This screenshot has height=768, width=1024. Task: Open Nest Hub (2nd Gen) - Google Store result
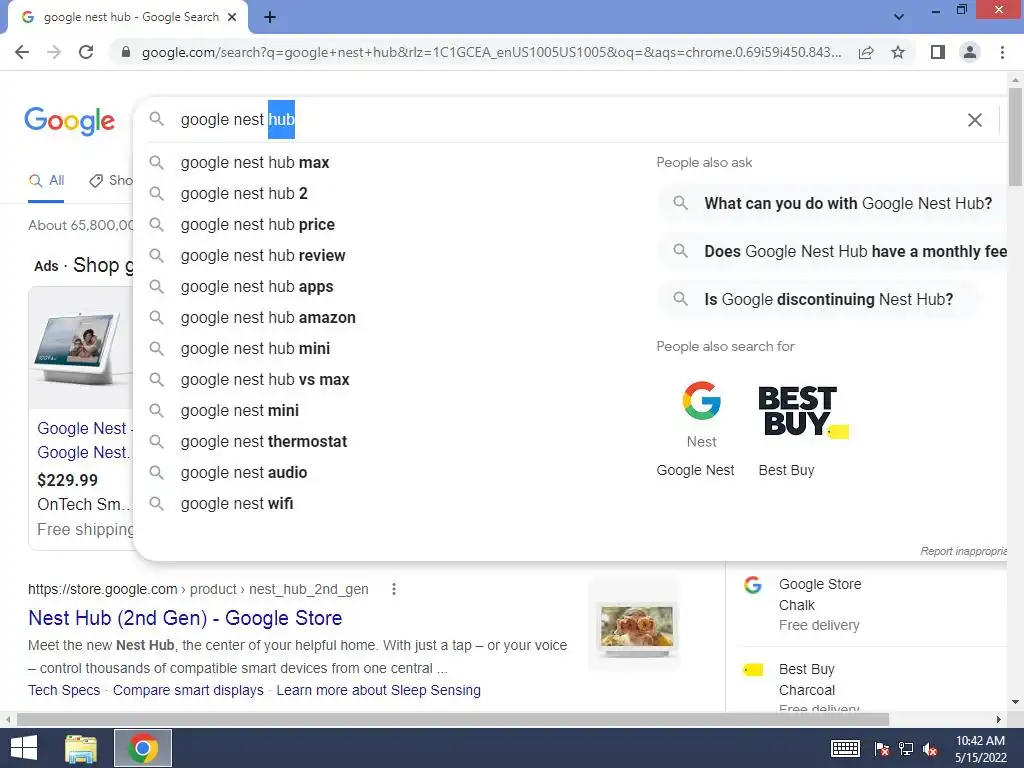(x=185, y=618)
